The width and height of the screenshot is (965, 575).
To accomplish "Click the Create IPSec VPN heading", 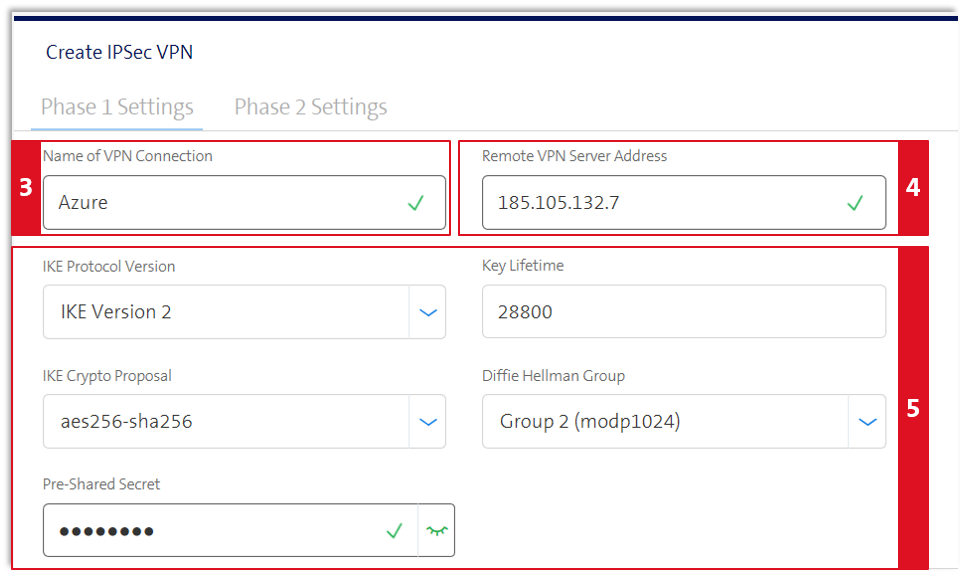I will pyautogui.click(x=119, y=52).
